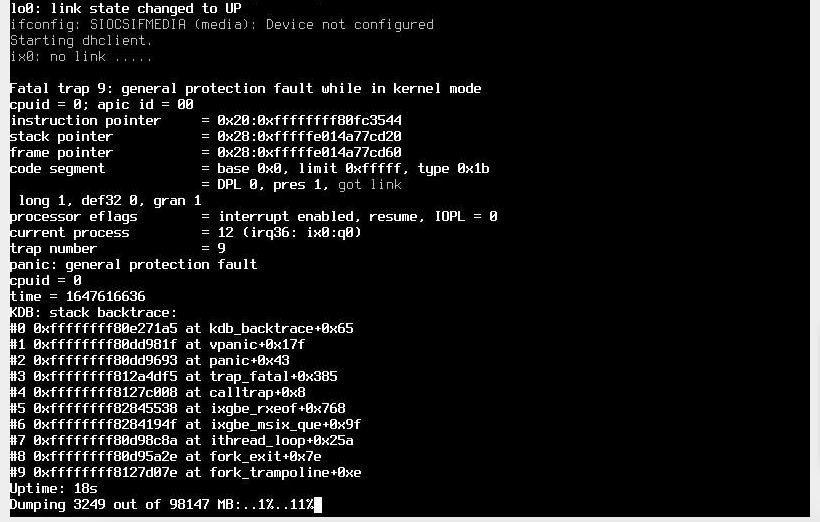The width and height of the screenshot is (820, 522).
Task: Click the 'code segment' label
Action: point(57,168)
